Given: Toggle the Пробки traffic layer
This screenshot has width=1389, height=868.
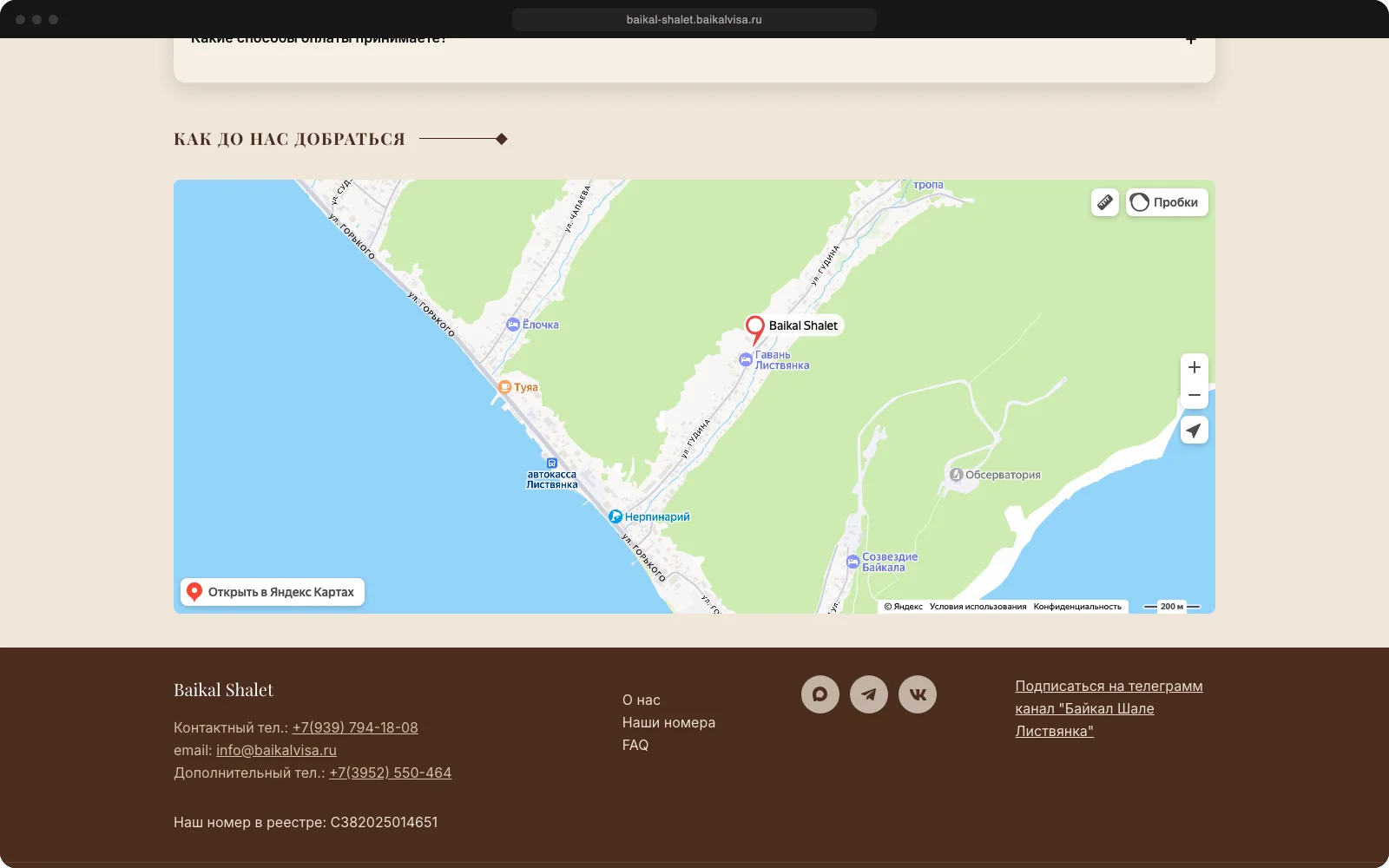Looking at the screenshot, I should pyautogui.click(x=1167, y=202).
